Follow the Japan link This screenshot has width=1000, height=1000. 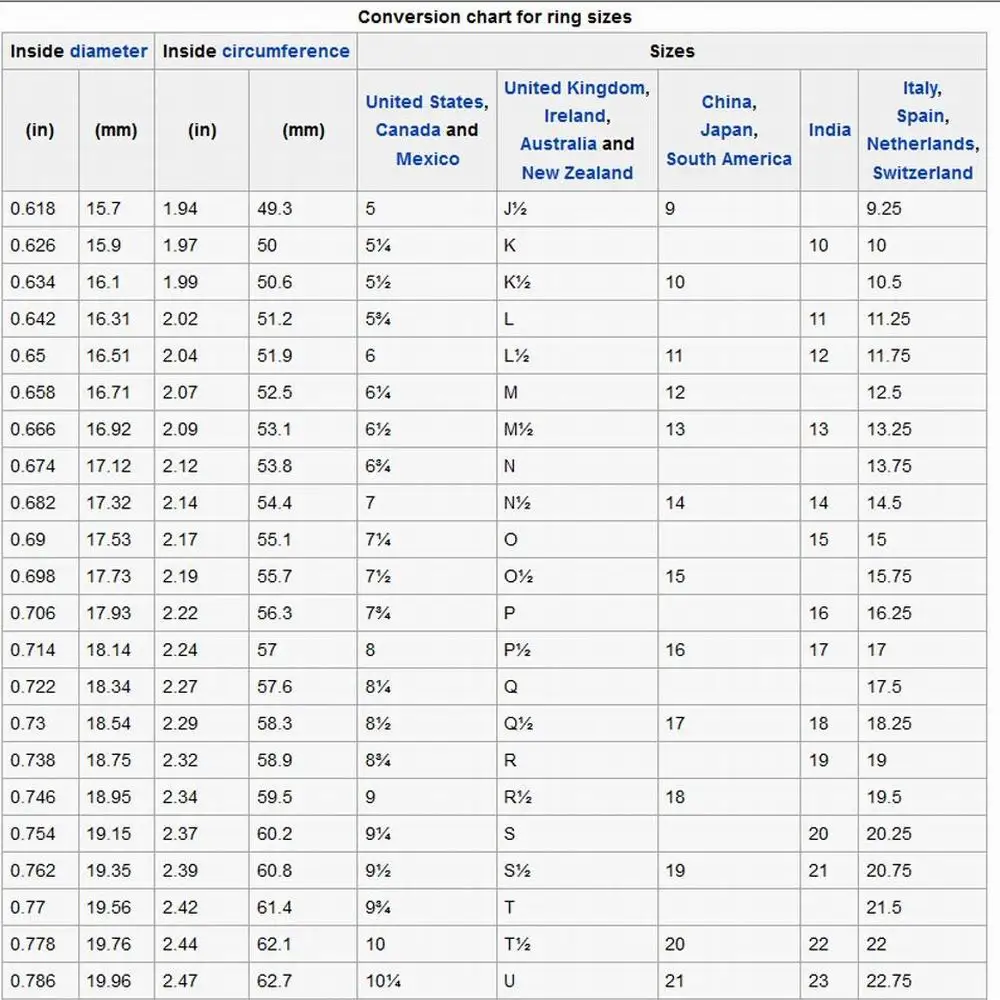726,130
